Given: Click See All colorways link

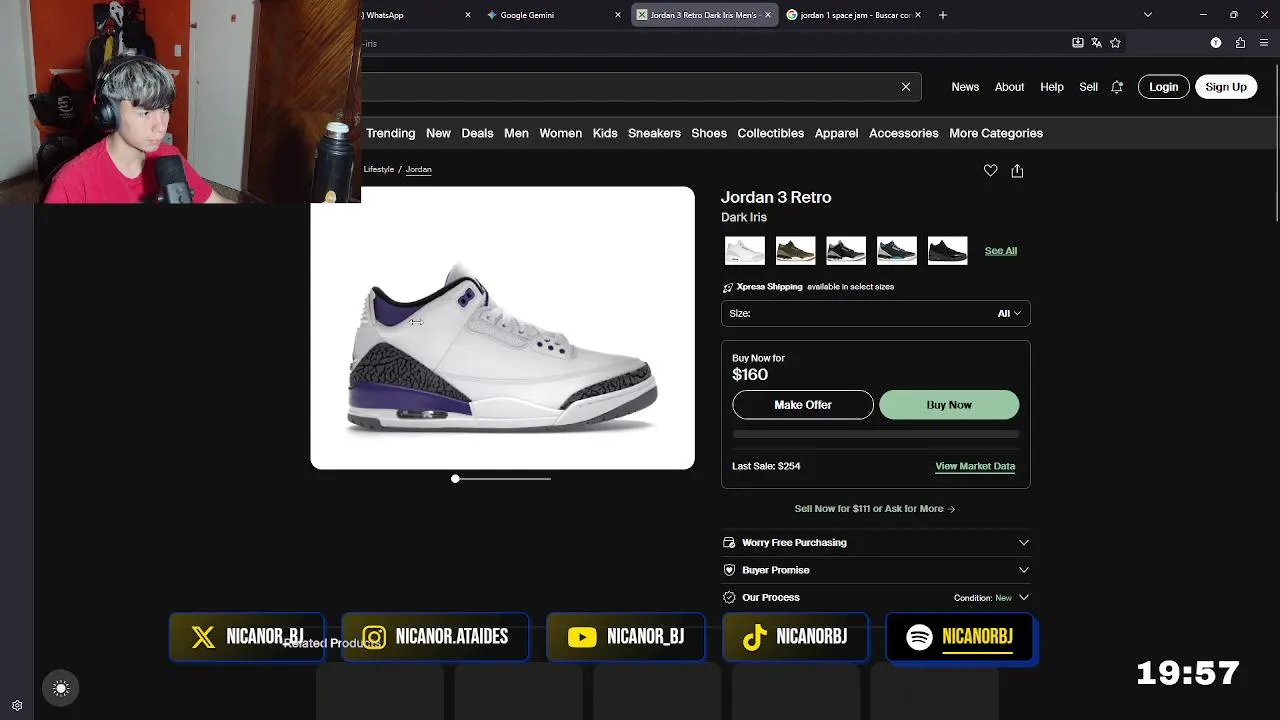Looking at the screenshot, I should click(1000, 251).
